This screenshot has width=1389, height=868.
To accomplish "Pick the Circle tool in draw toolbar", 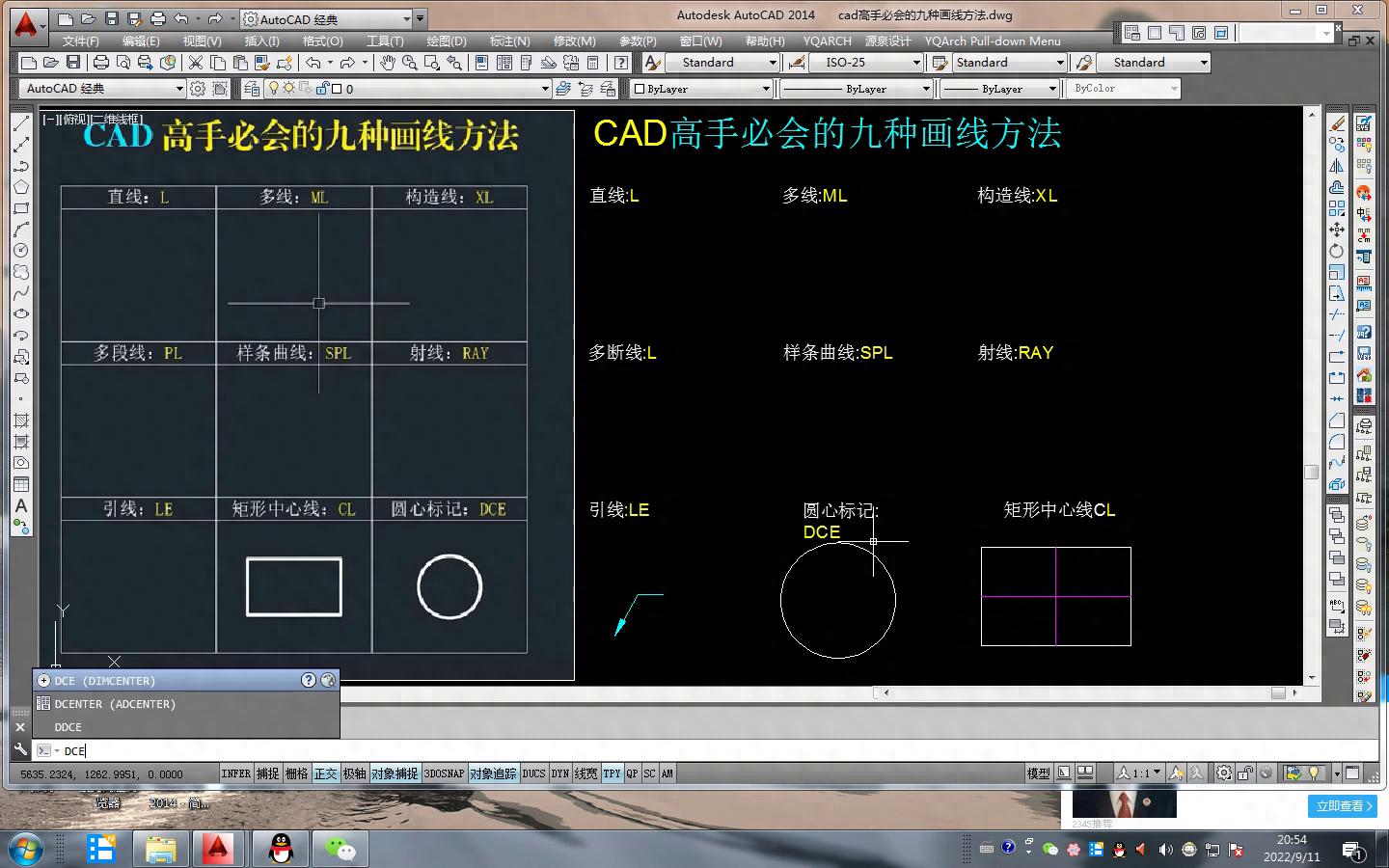I will (x=21, y=251).
